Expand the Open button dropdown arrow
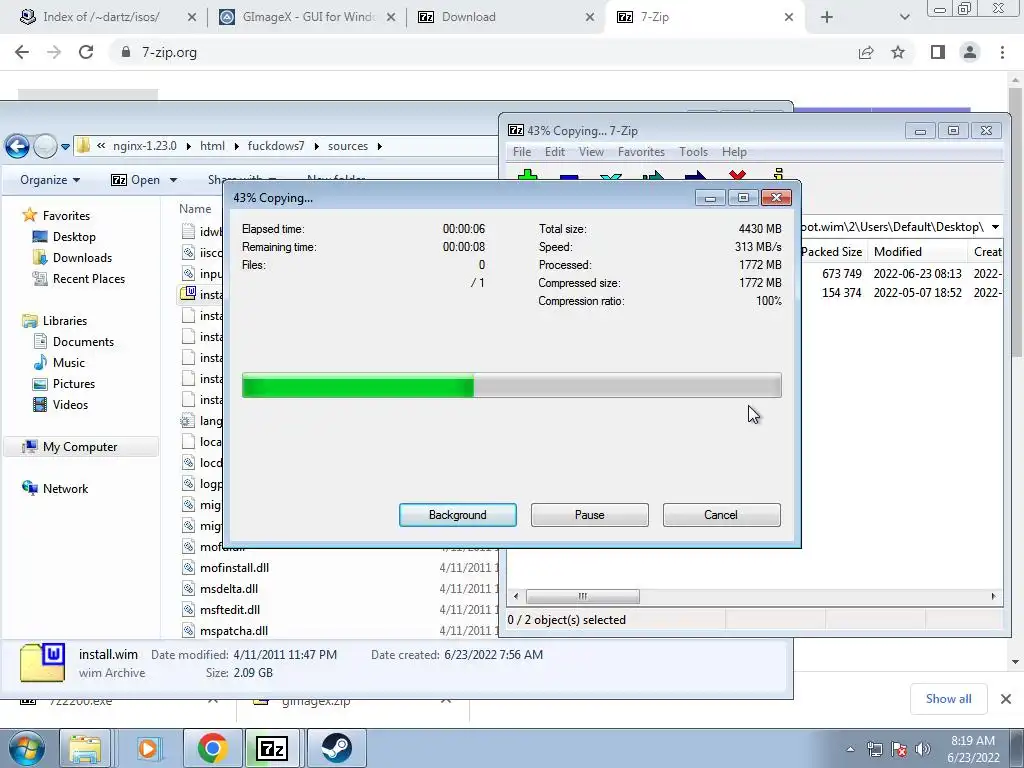Image resolution: width=1024 pixels, height=768 pixels. [173, 180]
